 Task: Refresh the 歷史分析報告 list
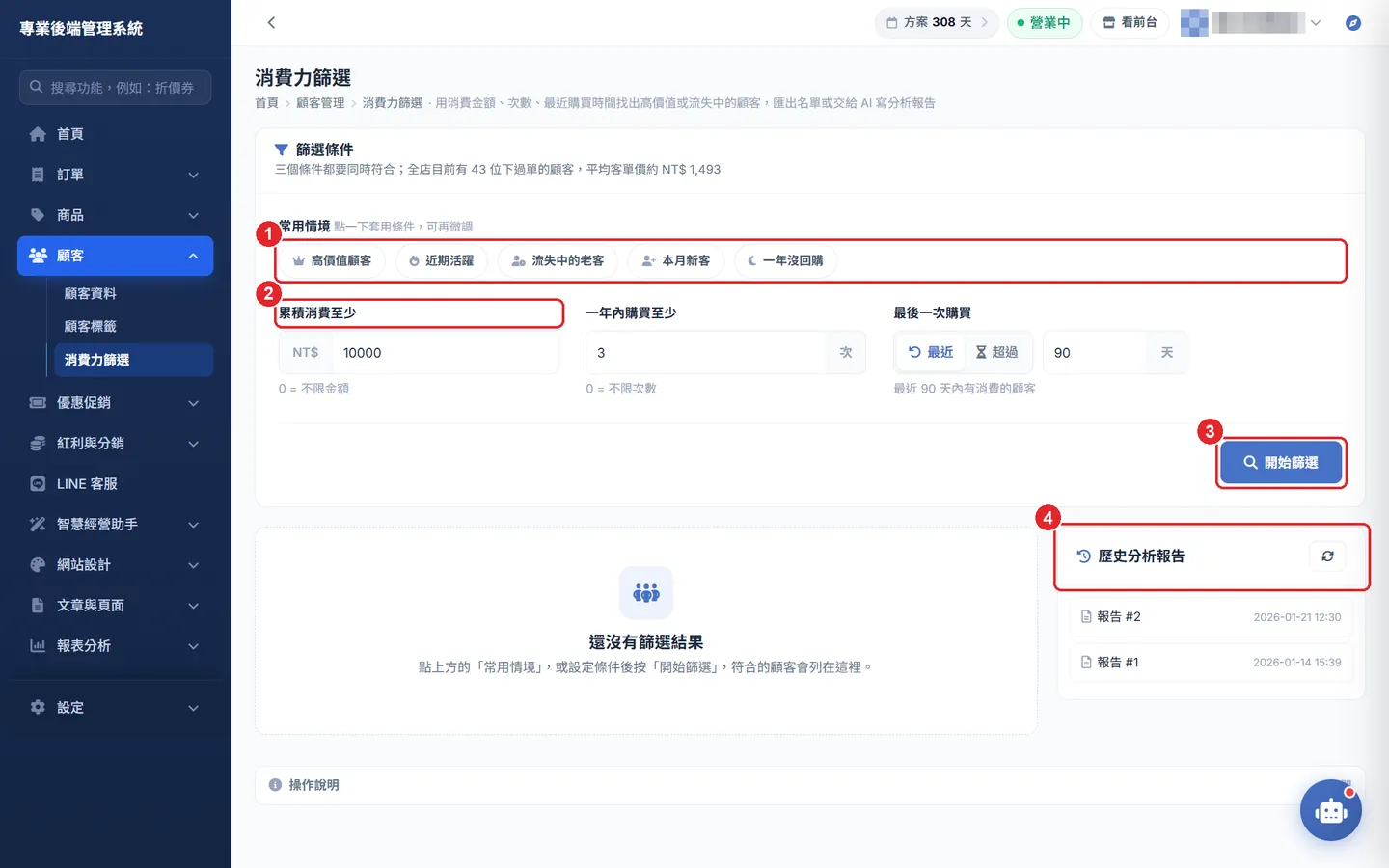pyautogui.click(x=1327, y=556)
